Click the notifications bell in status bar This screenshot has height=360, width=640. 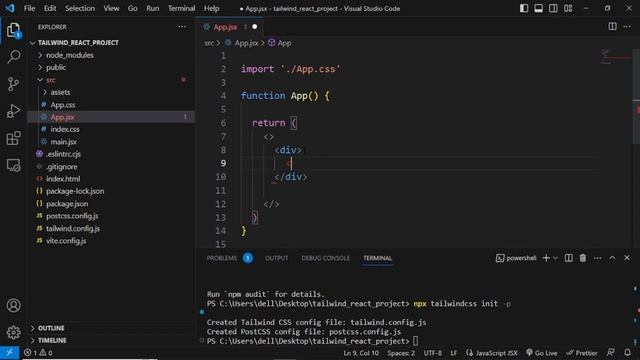coord(628,352)
